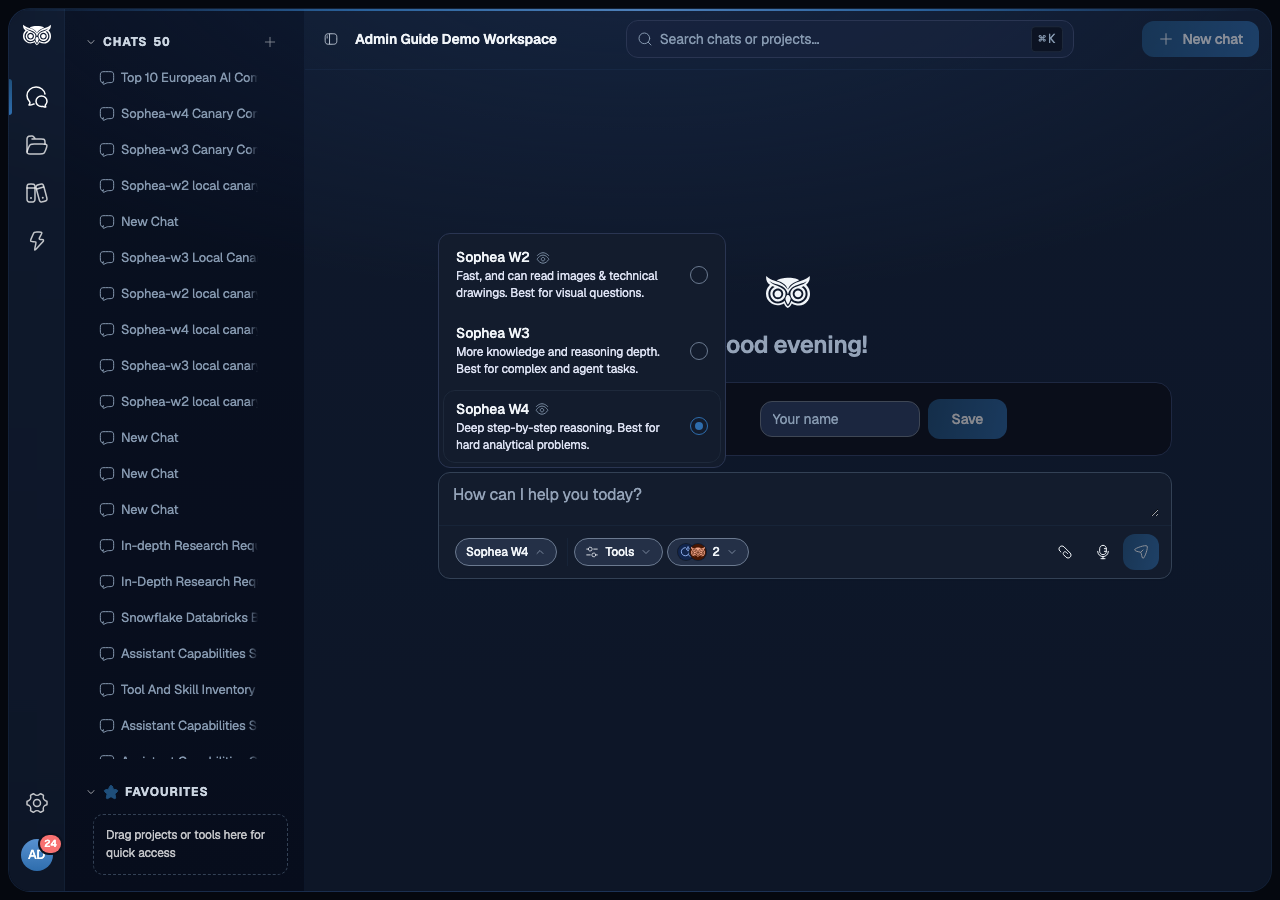
Task: Click the plus icon beside CHATS header
Action: (x=270, y=42)
